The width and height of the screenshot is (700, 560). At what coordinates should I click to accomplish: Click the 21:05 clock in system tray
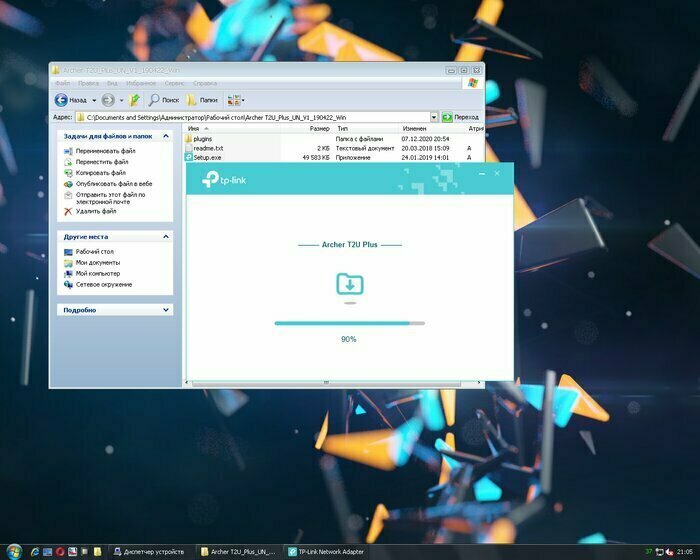pos(684,552)
